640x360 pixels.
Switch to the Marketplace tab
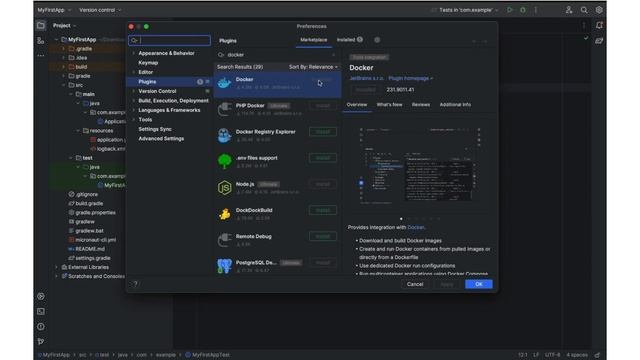pyautogui.click(x=313, y=40)
